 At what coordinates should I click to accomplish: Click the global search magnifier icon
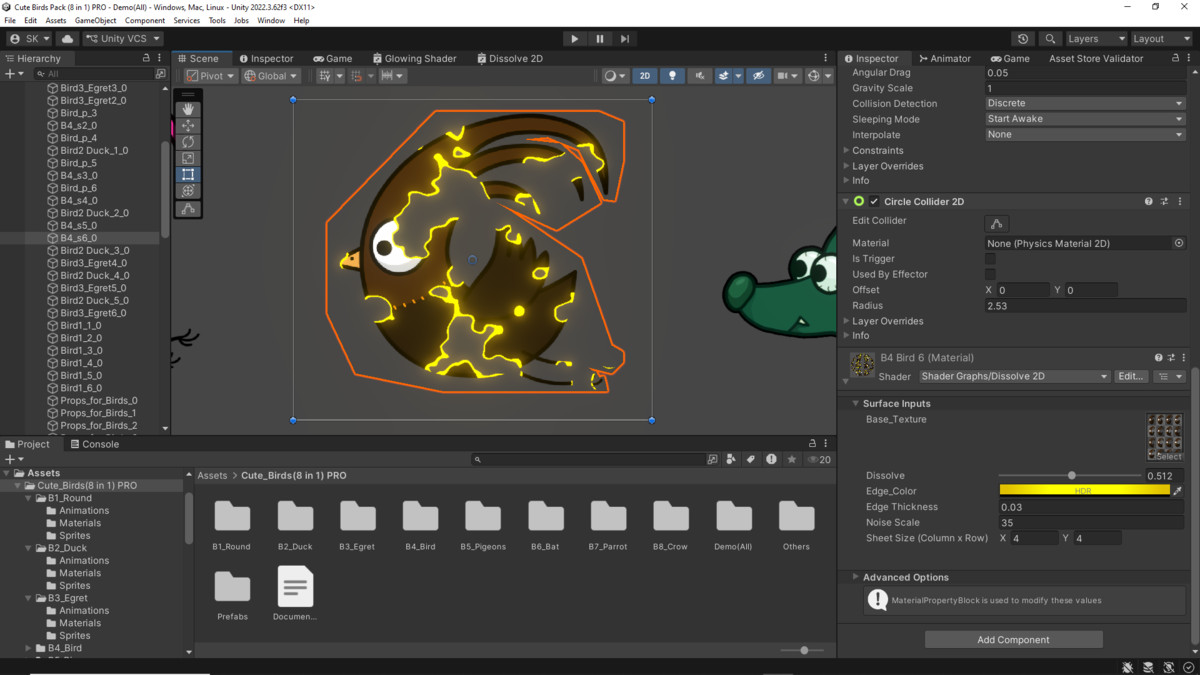point(1050,39)
